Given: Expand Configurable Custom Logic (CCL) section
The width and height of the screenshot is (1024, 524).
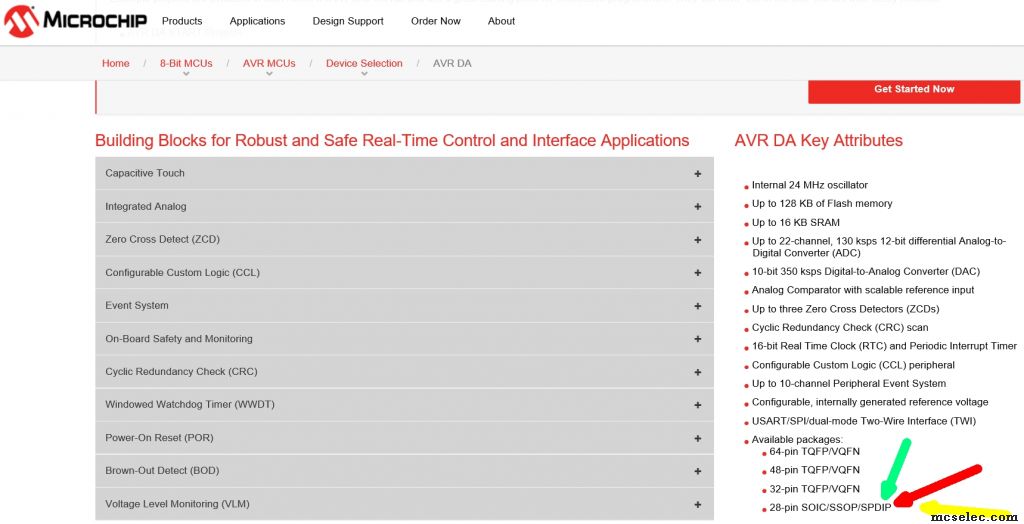Looking at the screenshot, I should 404,272.
